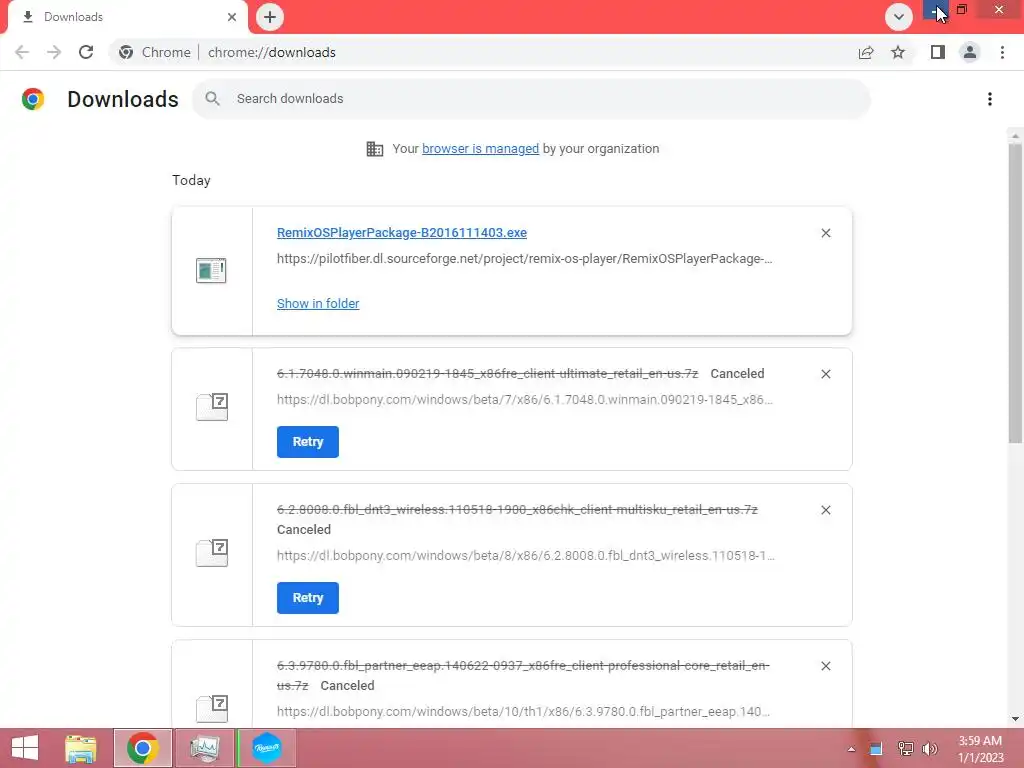Go back using the browser back arrow
This screenshot has height=768, width=1024.
pos(22,52)
